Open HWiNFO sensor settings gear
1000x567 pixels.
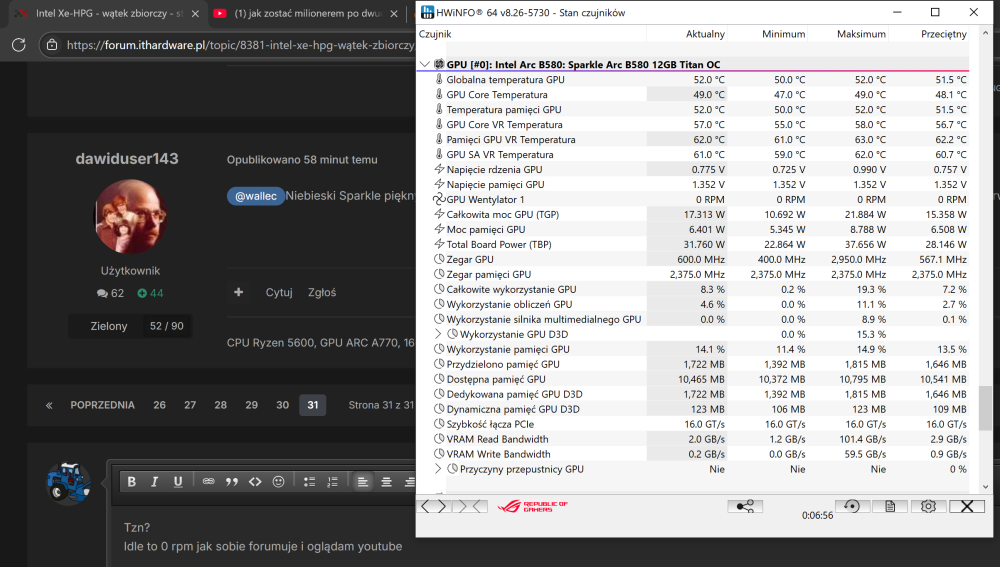click(x=929, y=506)
